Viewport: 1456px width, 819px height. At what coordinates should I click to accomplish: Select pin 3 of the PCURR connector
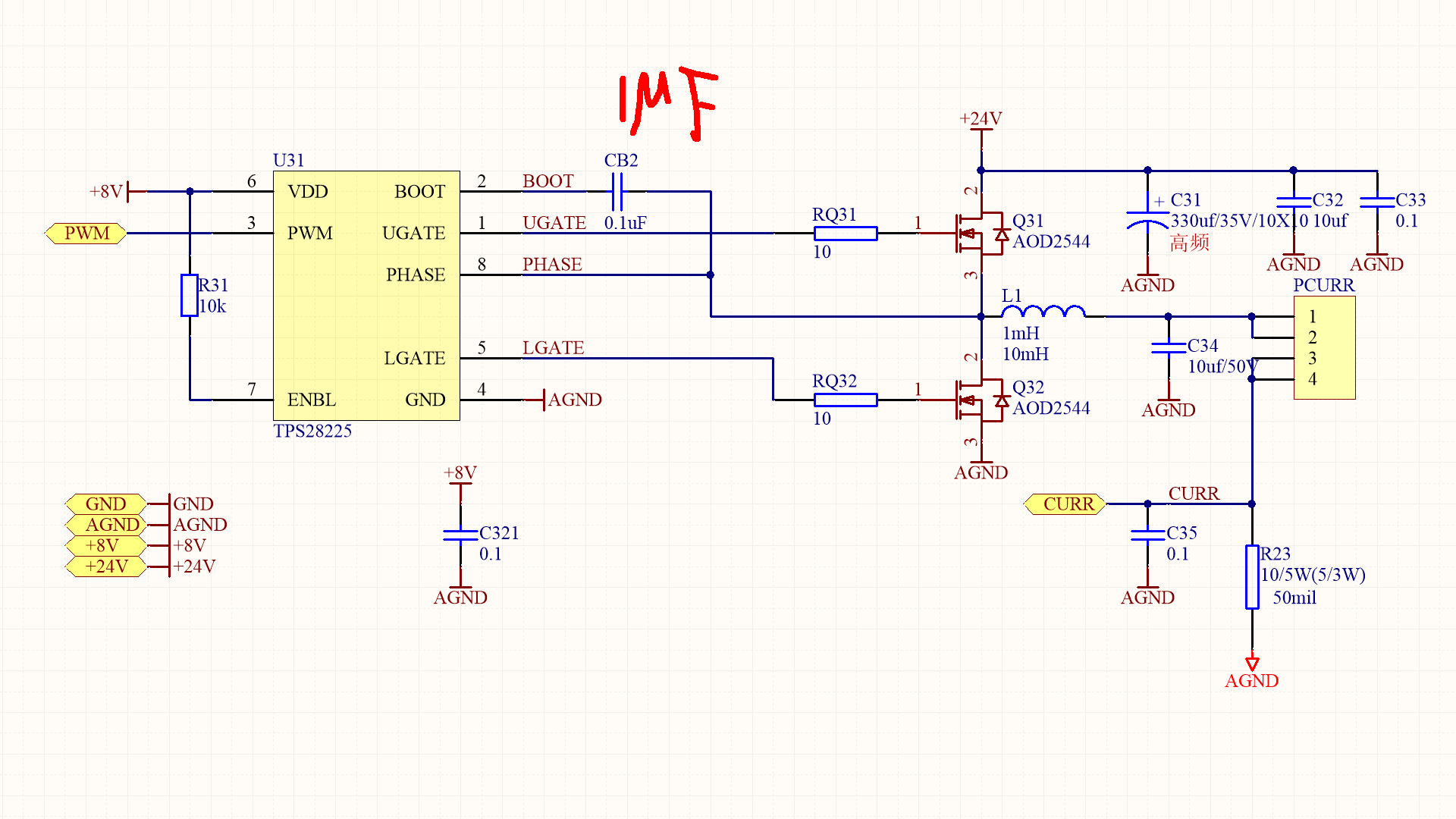coord(1312,358)
